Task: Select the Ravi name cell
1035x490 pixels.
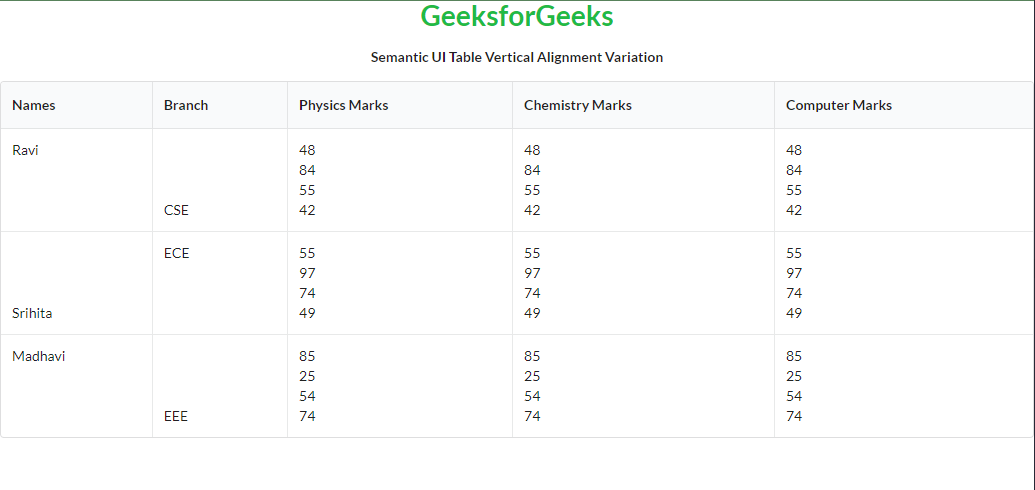Action: coord(25,150)
